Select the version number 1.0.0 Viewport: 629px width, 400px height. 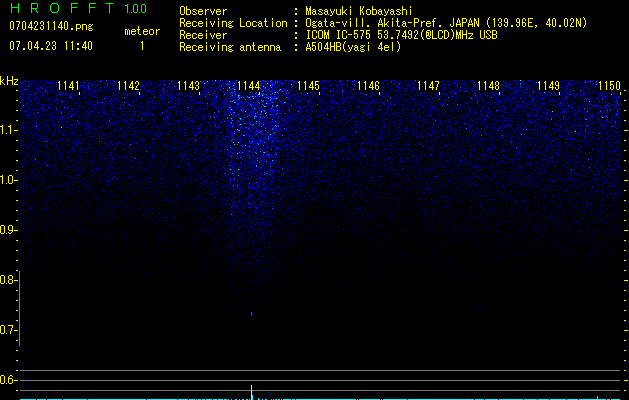[136, 9]
